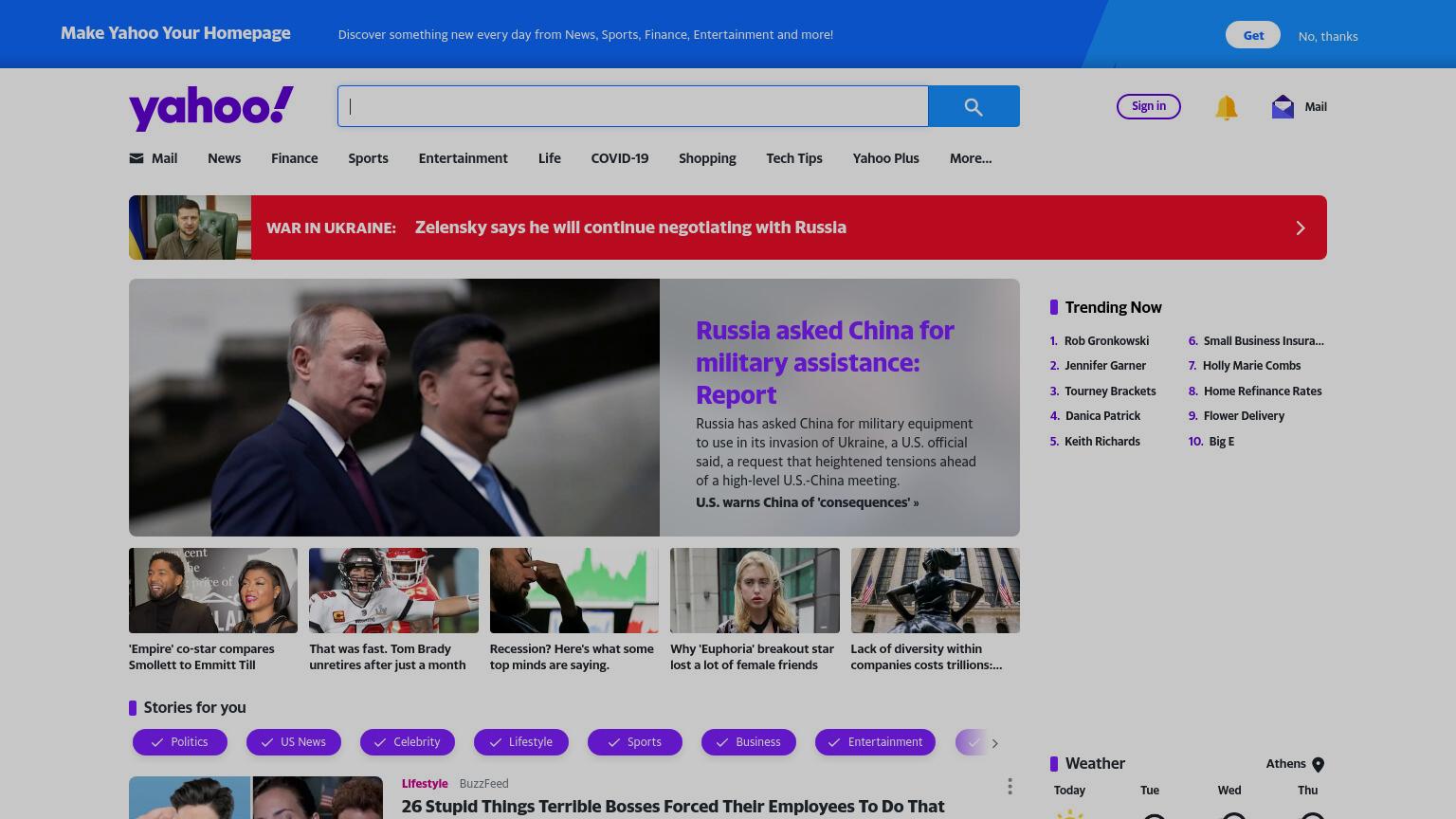The height and width of the screenshot is (819, 1456).
Task: Toggle the Sports topic chip
Action: (x=635, y=742)
